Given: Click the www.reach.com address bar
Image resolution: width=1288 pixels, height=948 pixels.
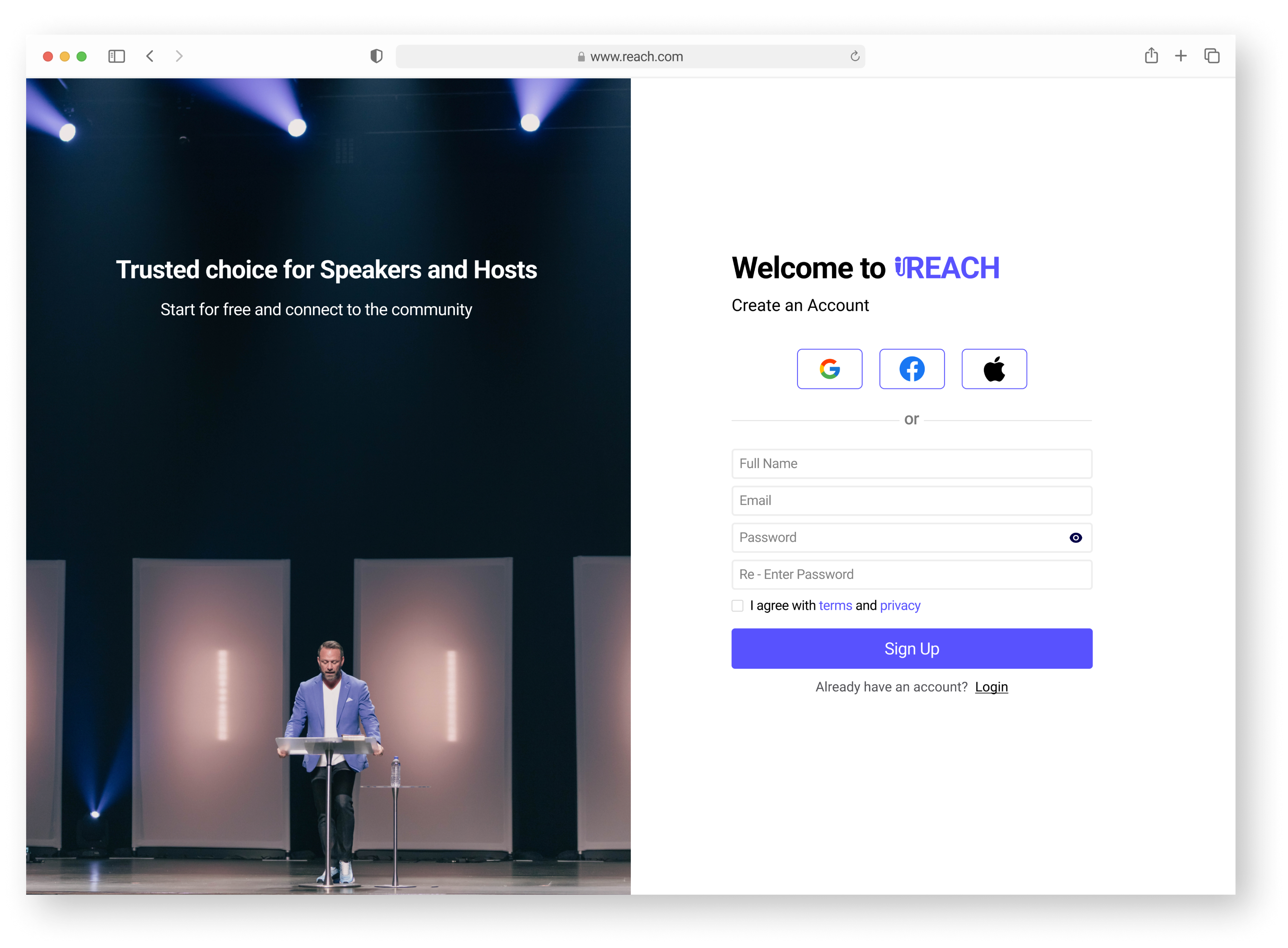Looking at the screenshot, I should click(630, 56).
